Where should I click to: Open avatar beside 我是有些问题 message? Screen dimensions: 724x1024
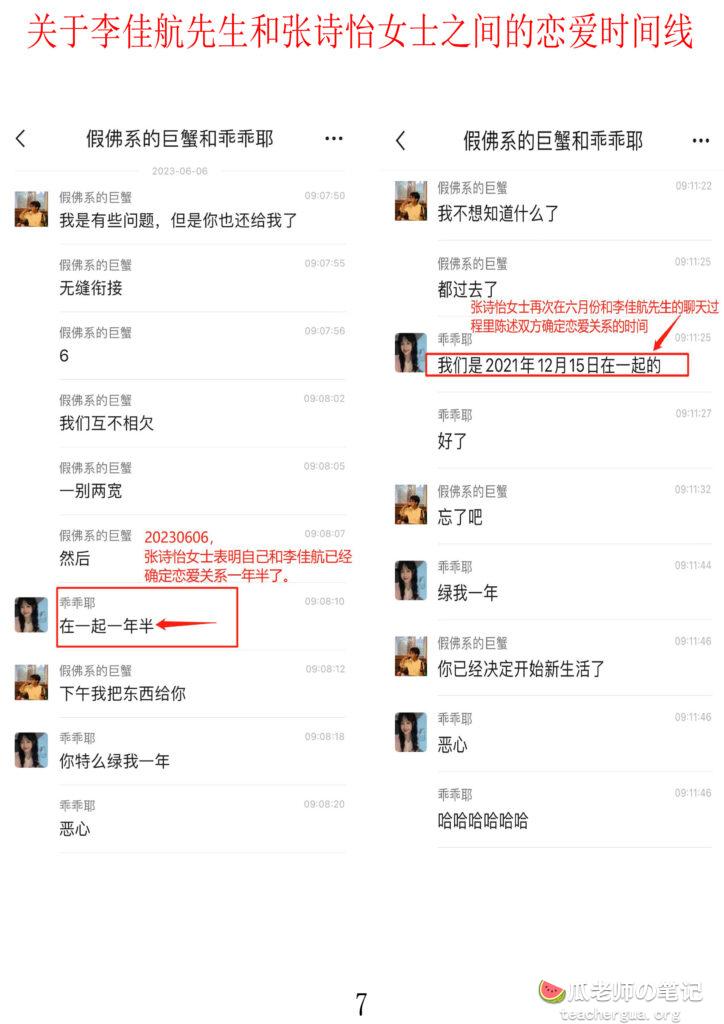[x=31, y=209]
